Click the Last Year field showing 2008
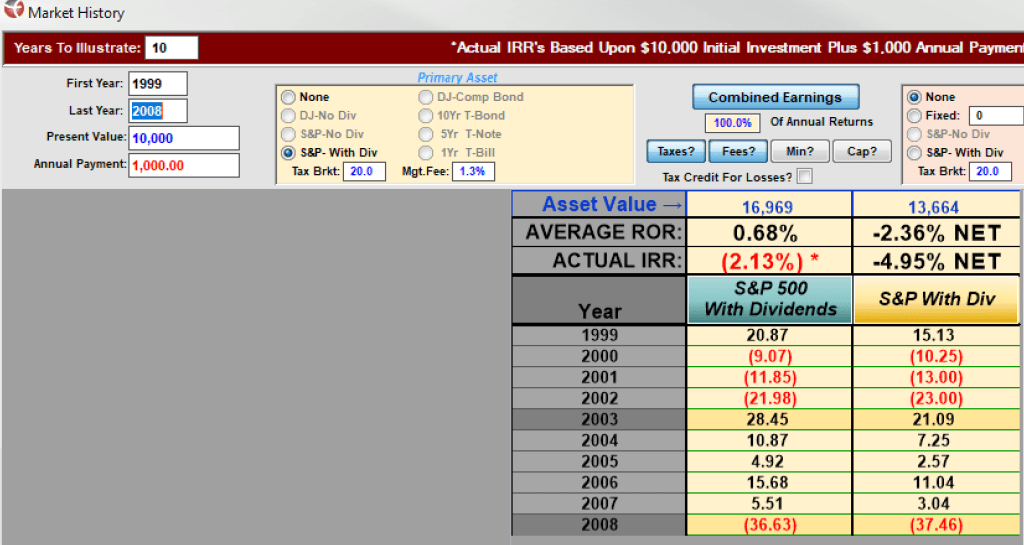This screenshot has height=545, width=1024. [157, 111]
